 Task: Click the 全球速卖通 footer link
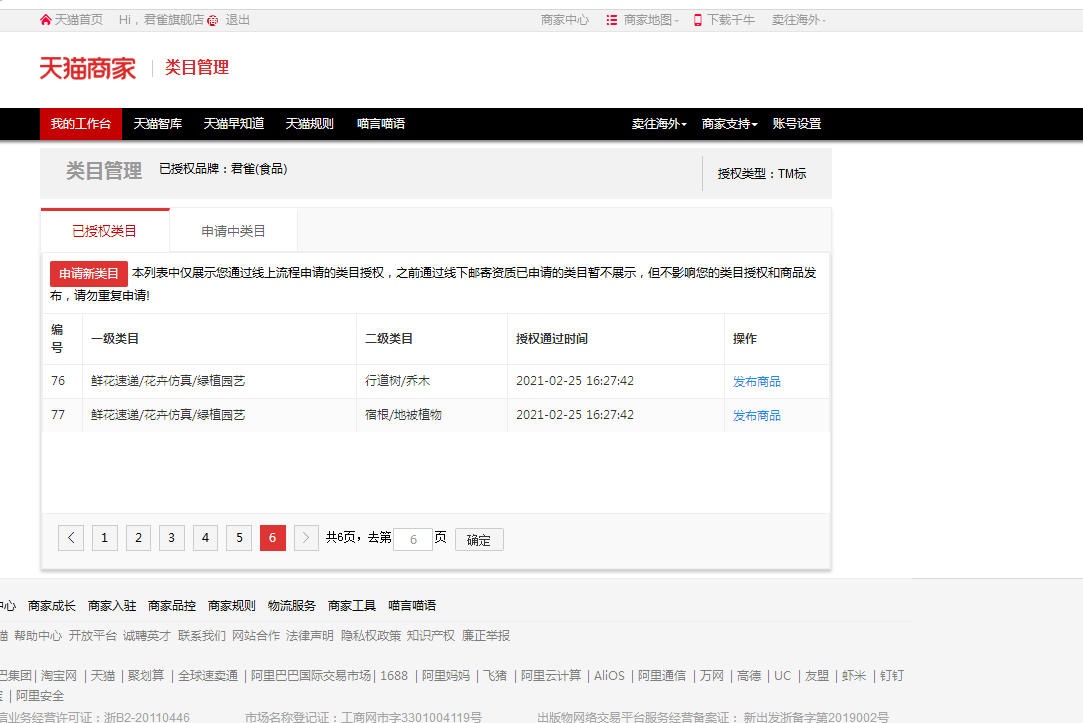tap(208, 675)
